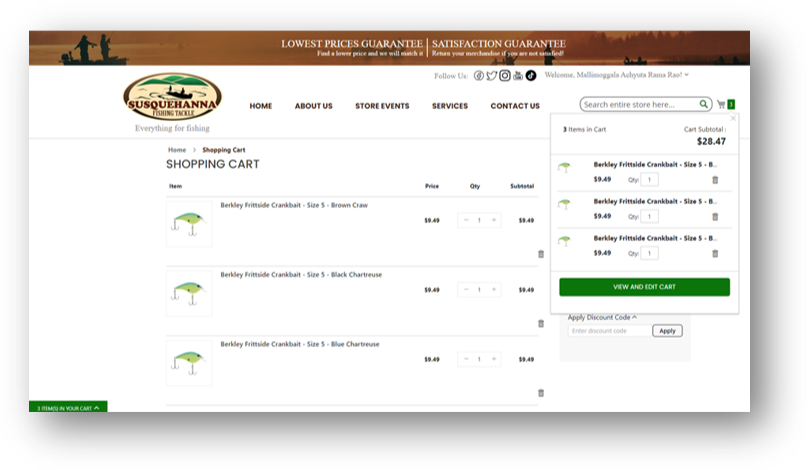
Task: Open the TikTok social icon
Action: point(531,76)
